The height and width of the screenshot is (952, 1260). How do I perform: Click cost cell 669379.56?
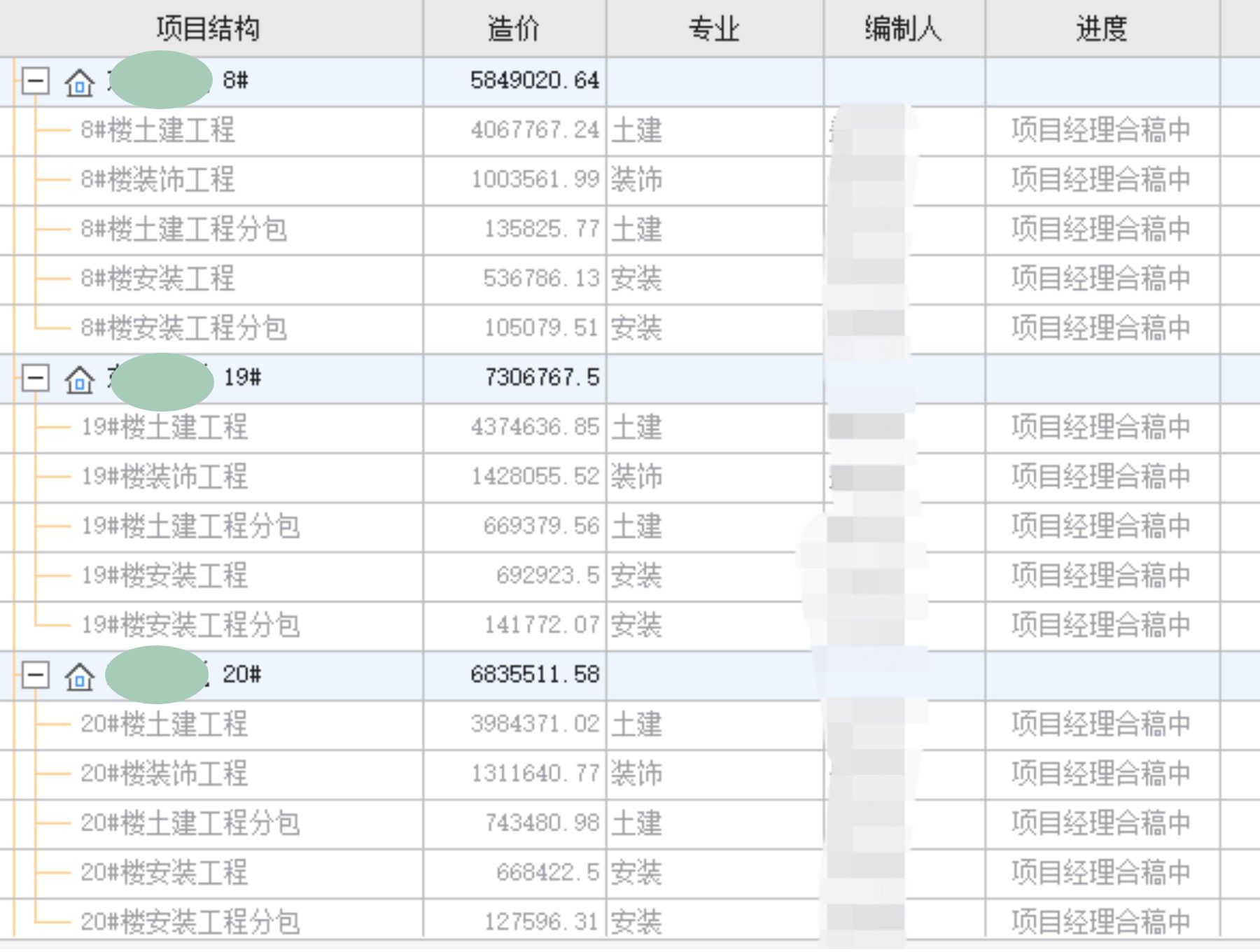tap(542, 526)
